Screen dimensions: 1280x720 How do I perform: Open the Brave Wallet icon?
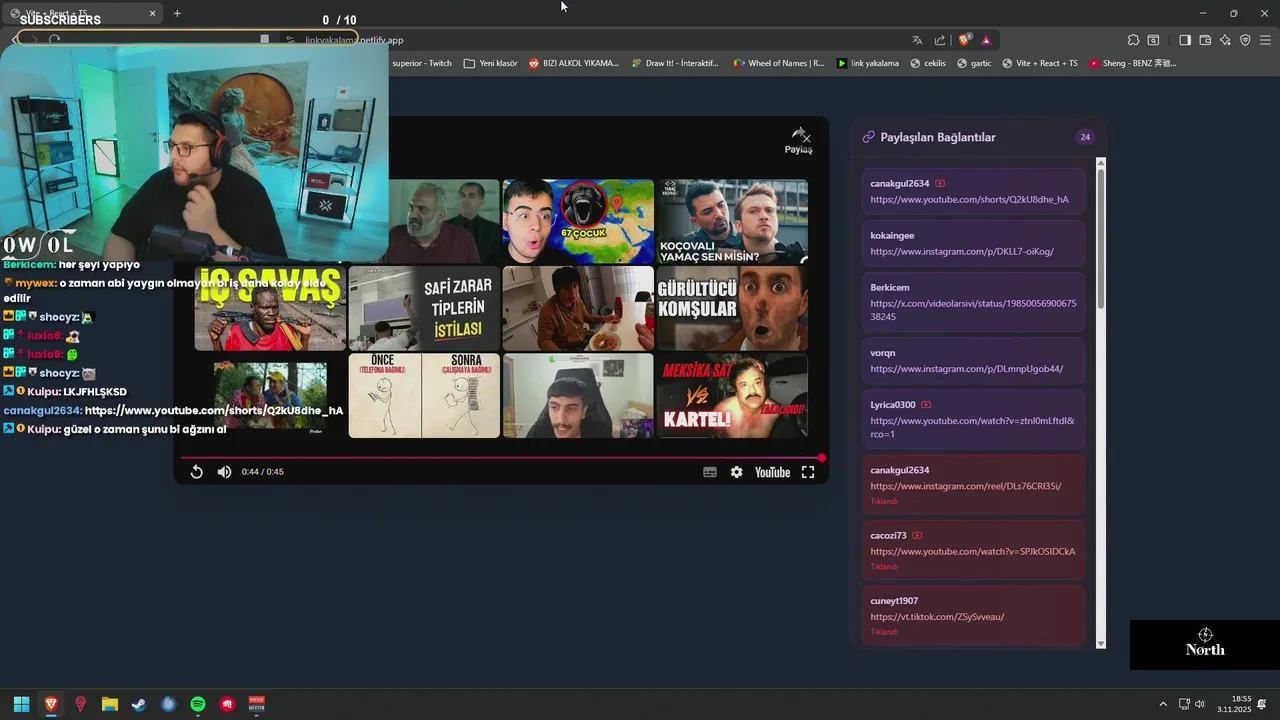[x=1205, y=40]
